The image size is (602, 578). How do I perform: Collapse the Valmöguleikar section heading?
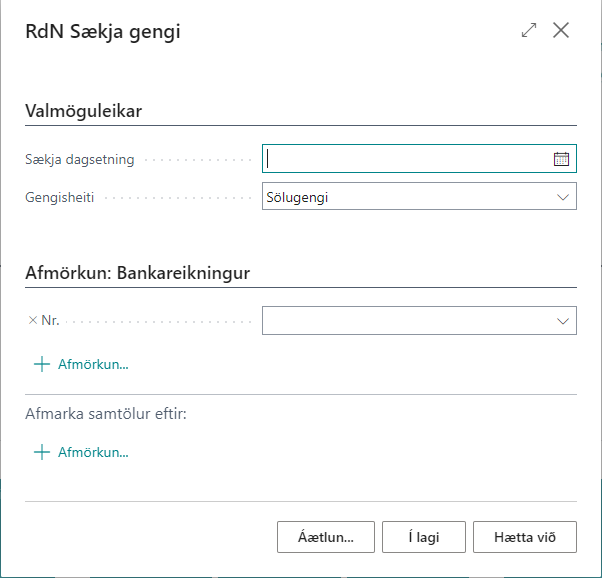click(83, 111)
